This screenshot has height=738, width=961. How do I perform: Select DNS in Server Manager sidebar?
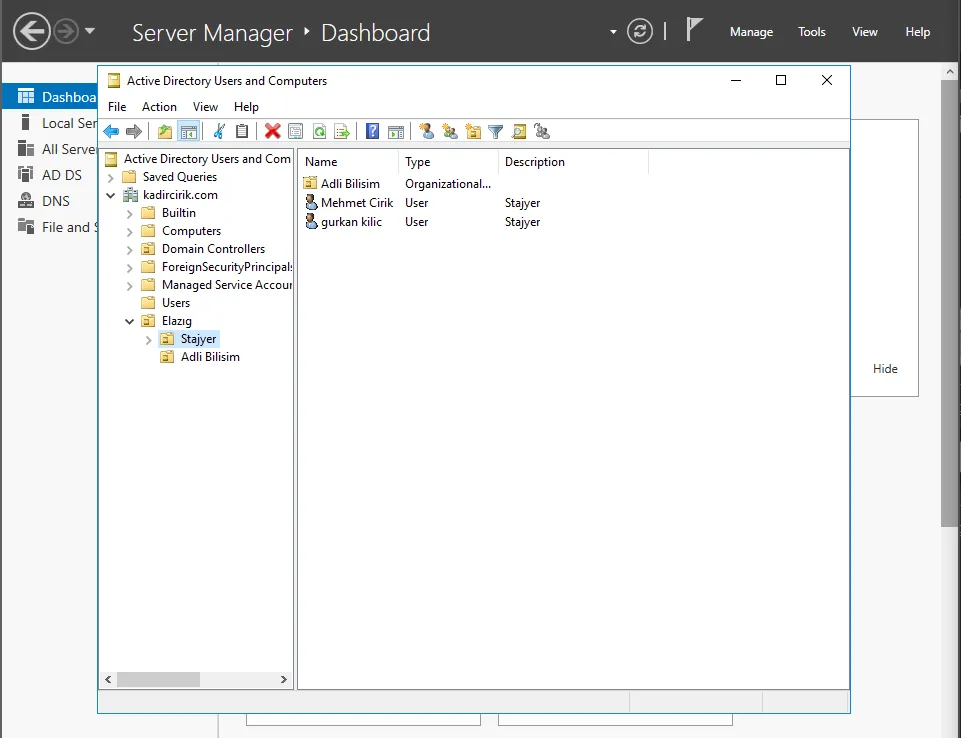click(50, 201)
